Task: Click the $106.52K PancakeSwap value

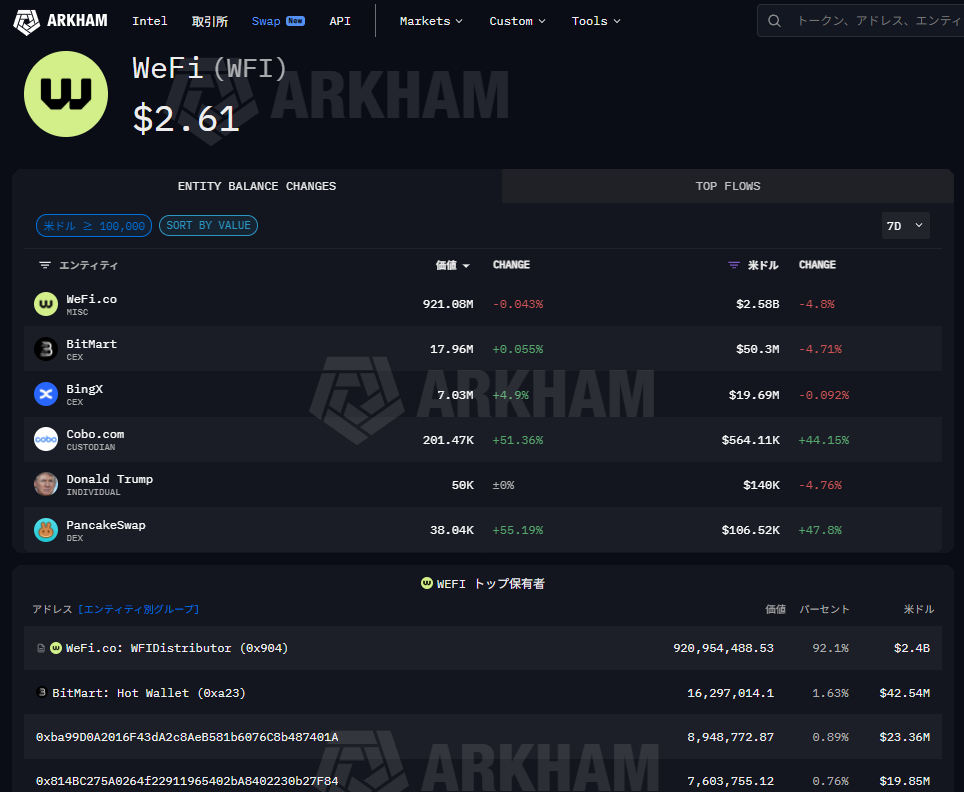Action: [x=751, y=530]
